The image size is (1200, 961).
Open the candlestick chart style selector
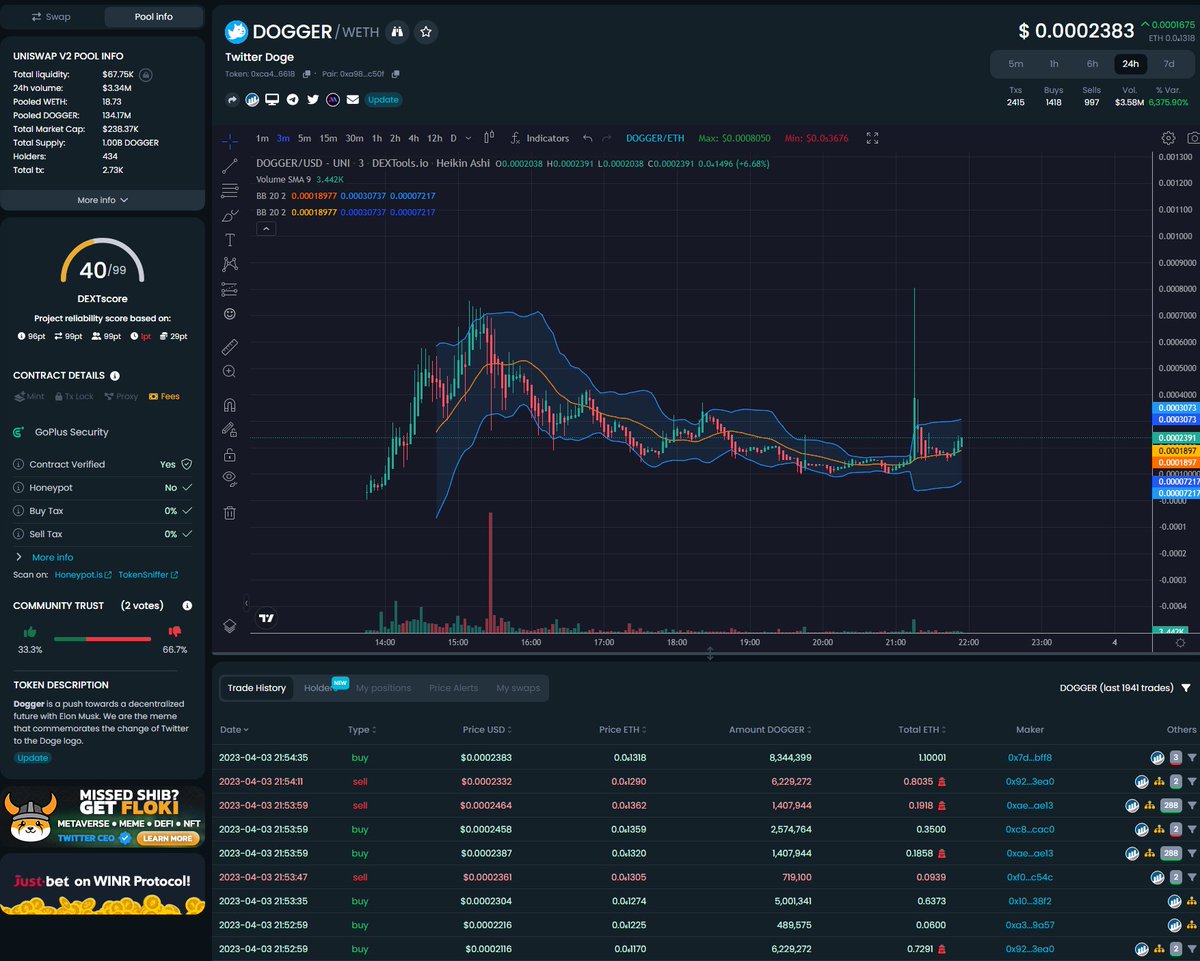coord(489,138)
